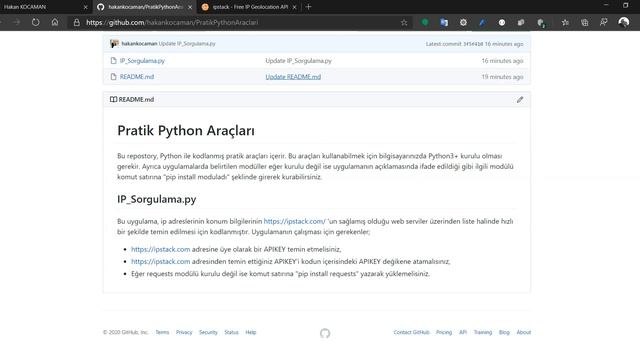640x360 pixels.
Task: Bookmark this page with the star
Action: 404,22
